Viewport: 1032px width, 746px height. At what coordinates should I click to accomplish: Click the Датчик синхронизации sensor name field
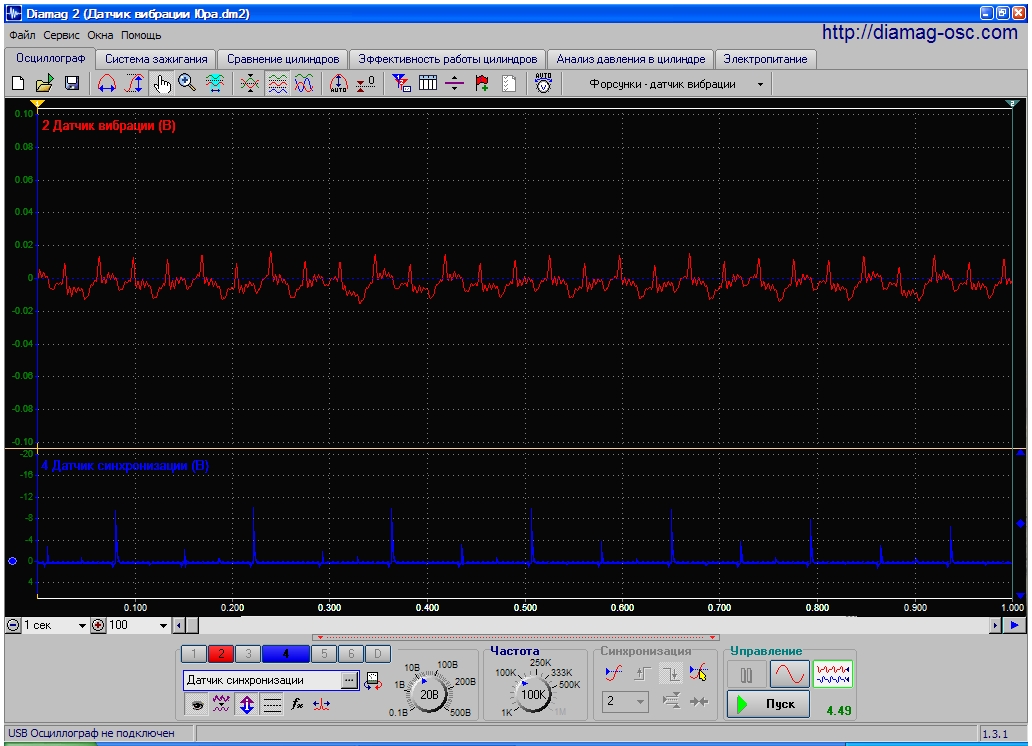coord(262,680)
